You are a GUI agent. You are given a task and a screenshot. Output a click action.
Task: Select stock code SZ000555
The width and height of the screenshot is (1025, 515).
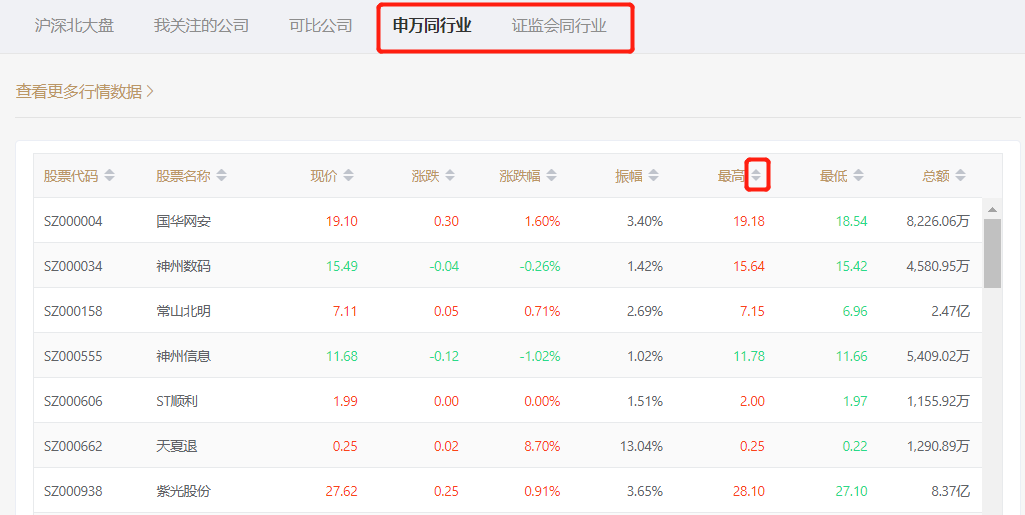click(73, 356)
